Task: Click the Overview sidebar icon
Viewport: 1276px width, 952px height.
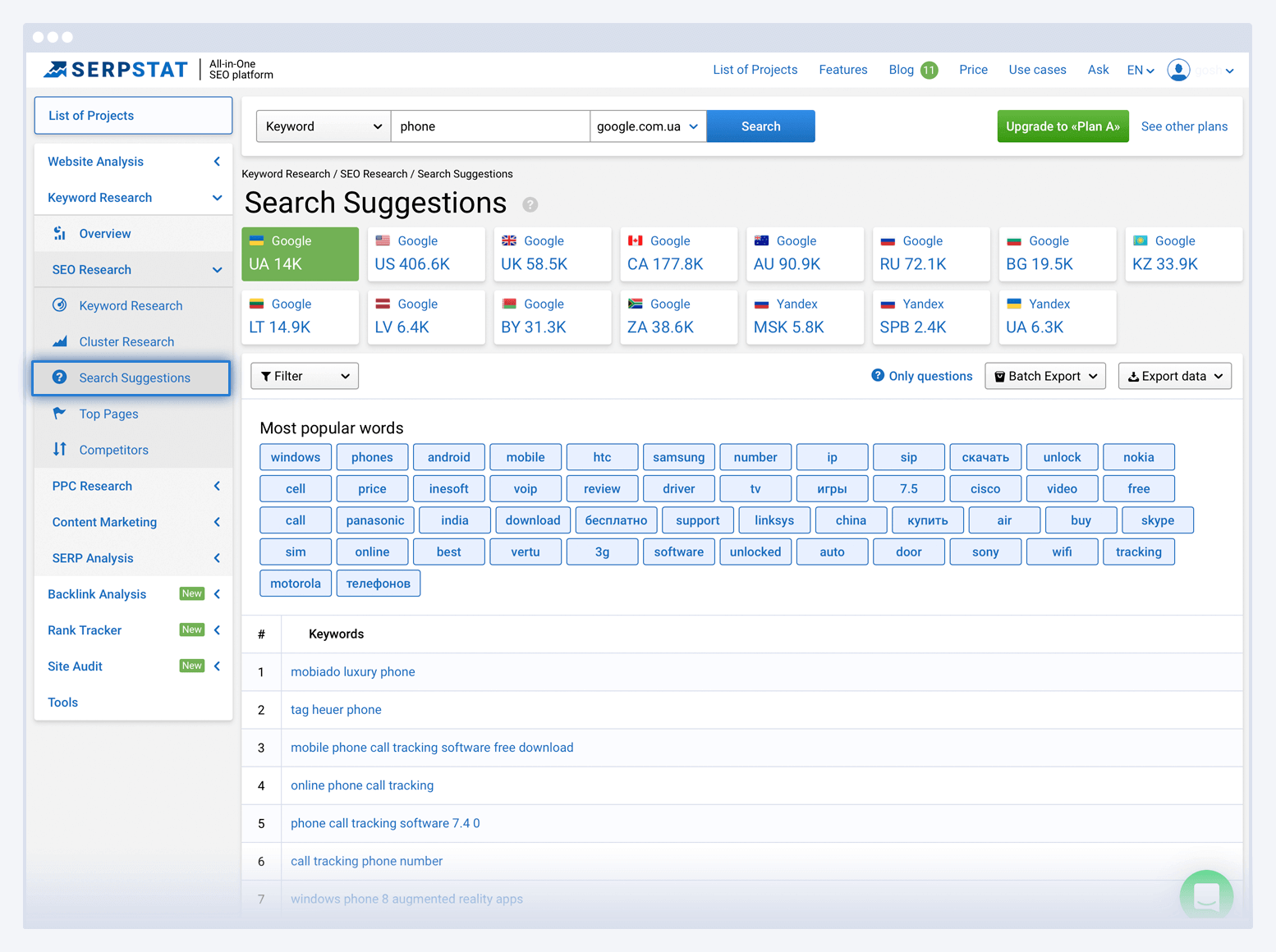Action: point(60,233)
